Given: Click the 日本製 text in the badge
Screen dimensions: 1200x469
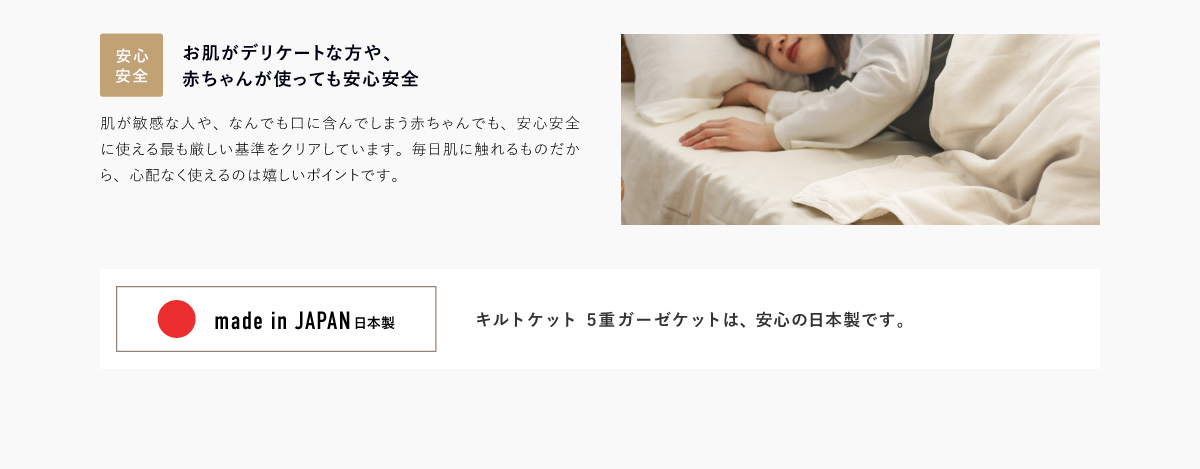Looking at the screenshot, I should pyautogui.click(x=374, y=323).
